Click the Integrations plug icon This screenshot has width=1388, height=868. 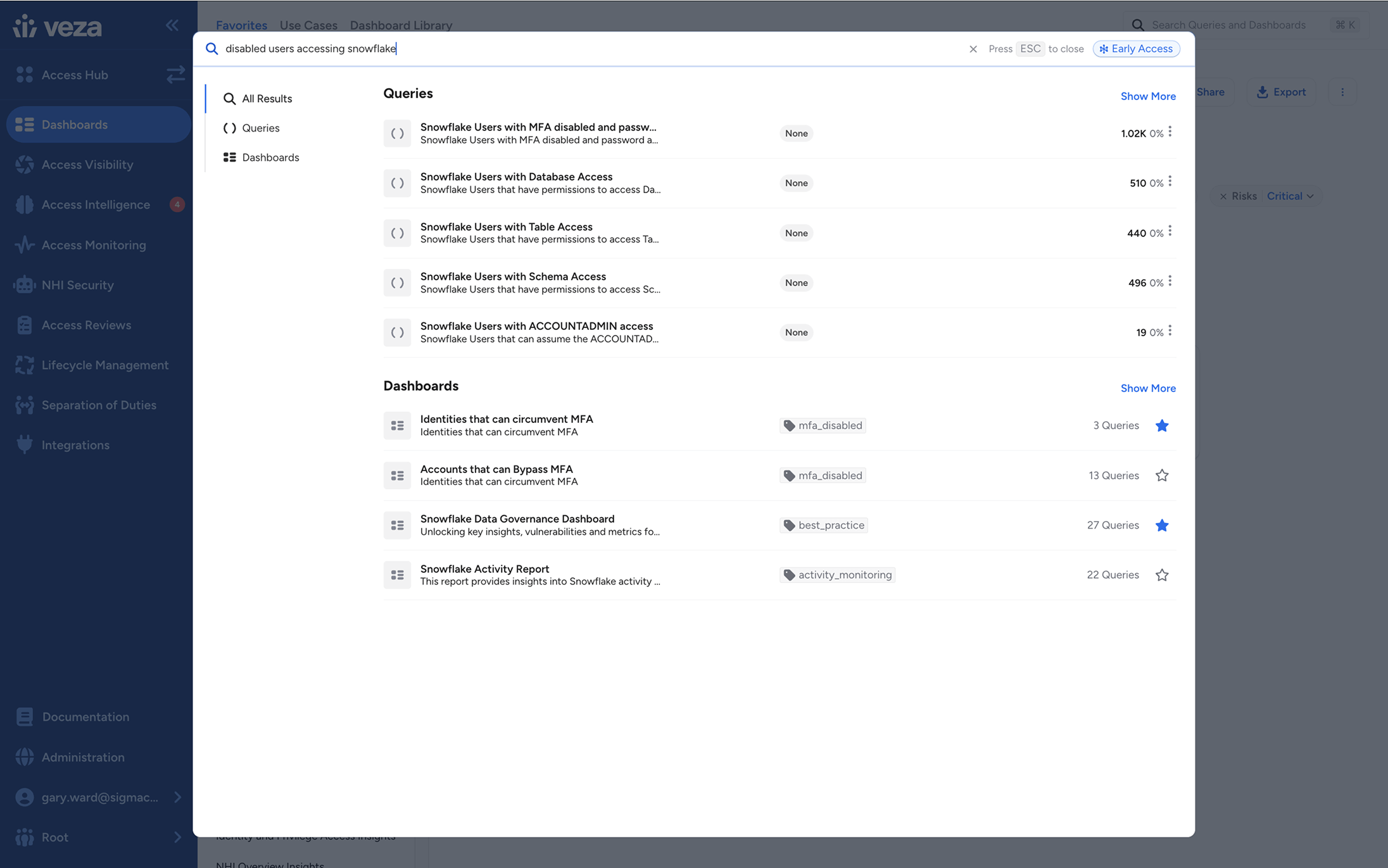[25, 445]
